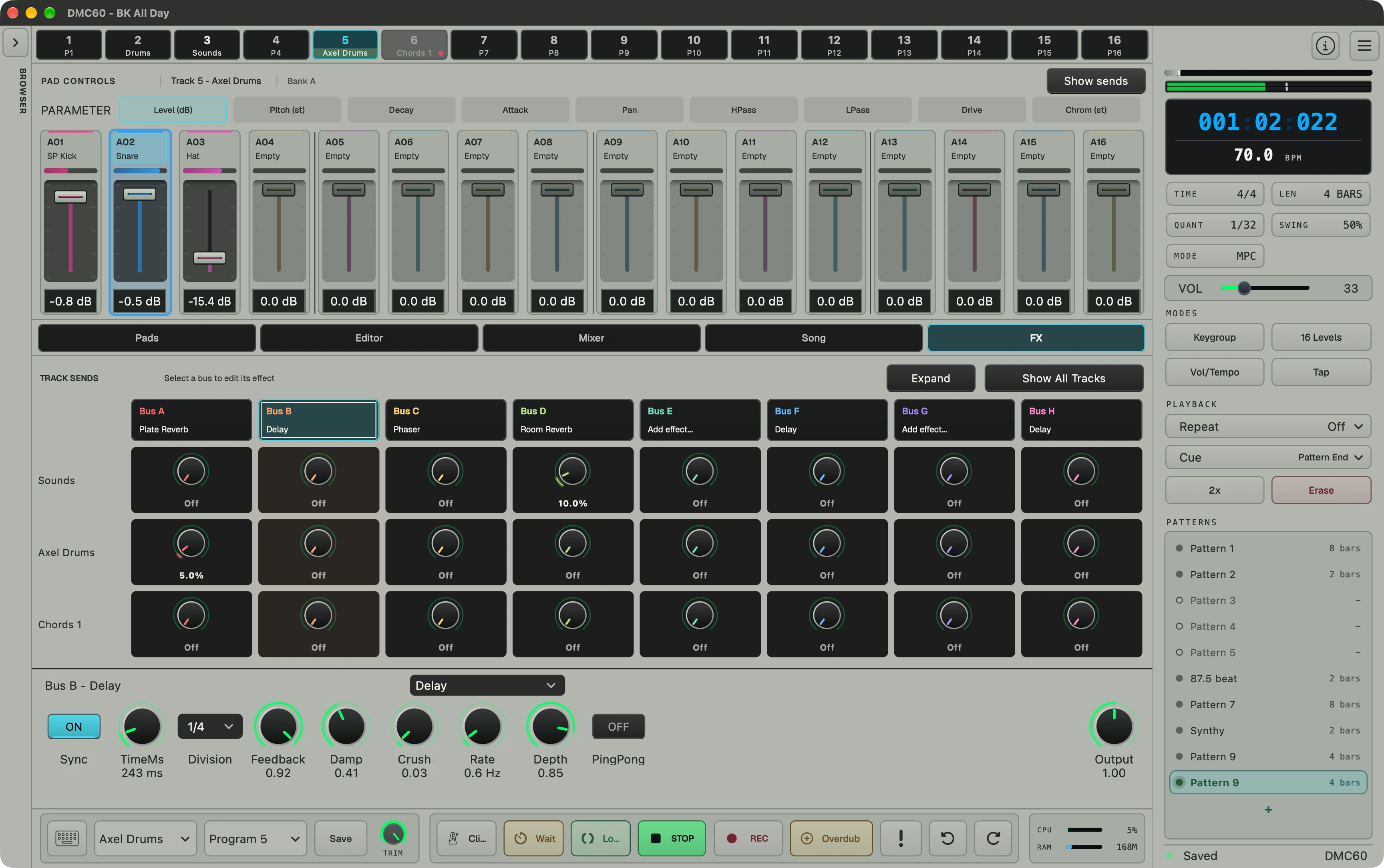Click Sounds send knob for Bus A

click(x=191, y=471)
